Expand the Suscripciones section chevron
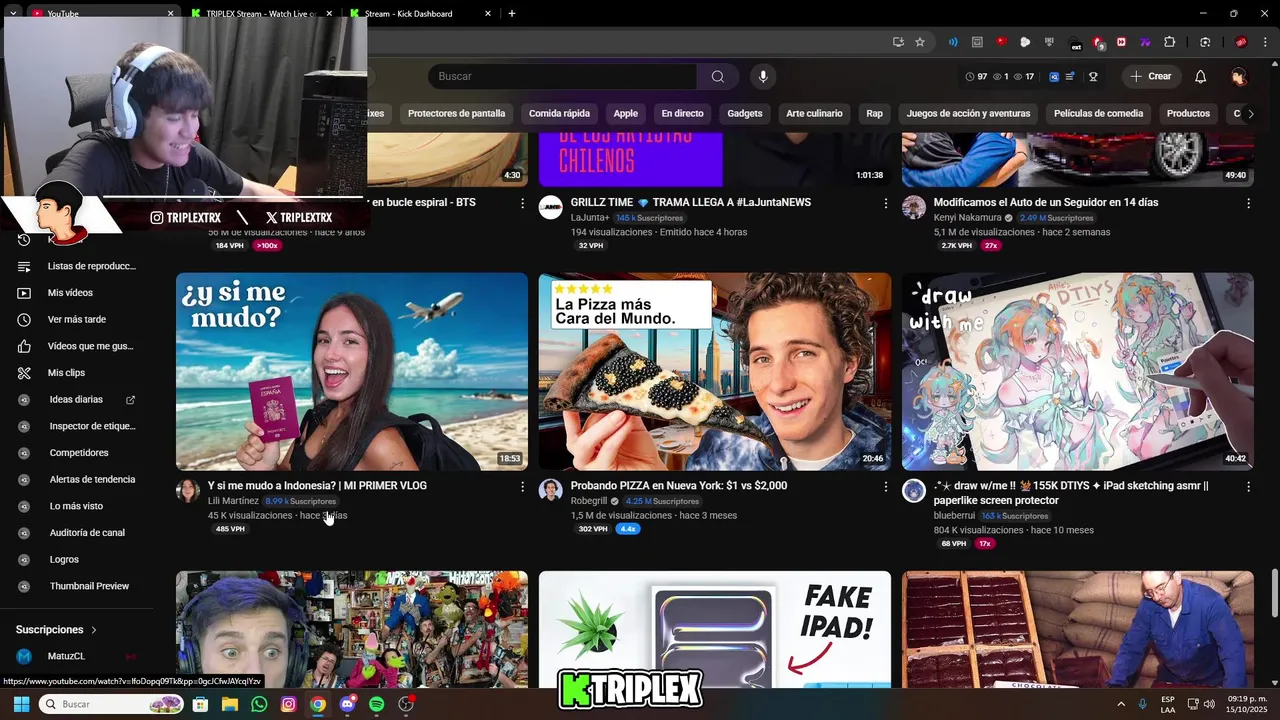Screen dimensions: 1280x720 click(94, 630)
